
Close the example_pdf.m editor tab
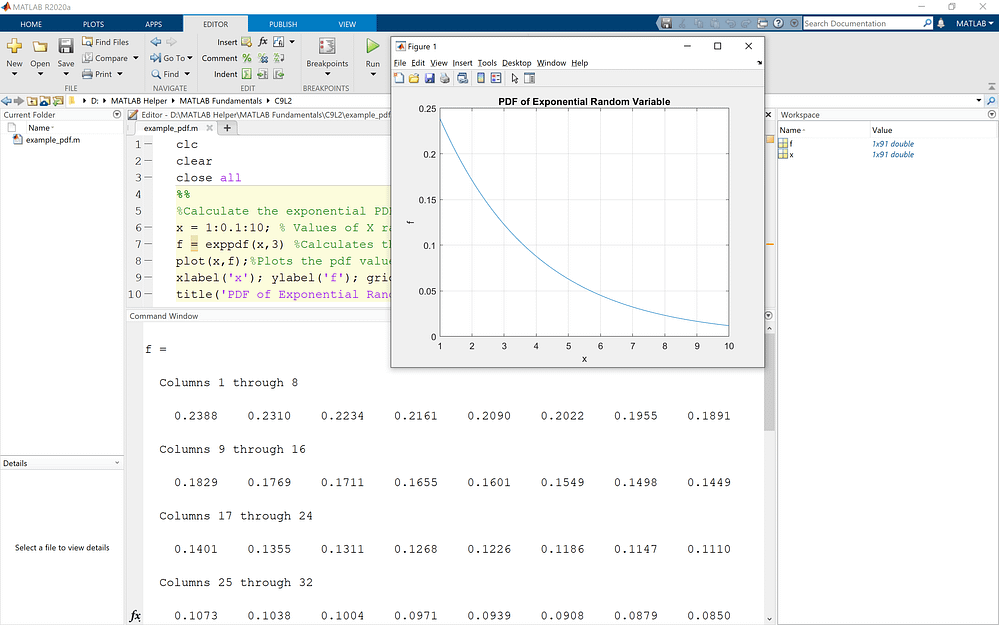point(210,128)
